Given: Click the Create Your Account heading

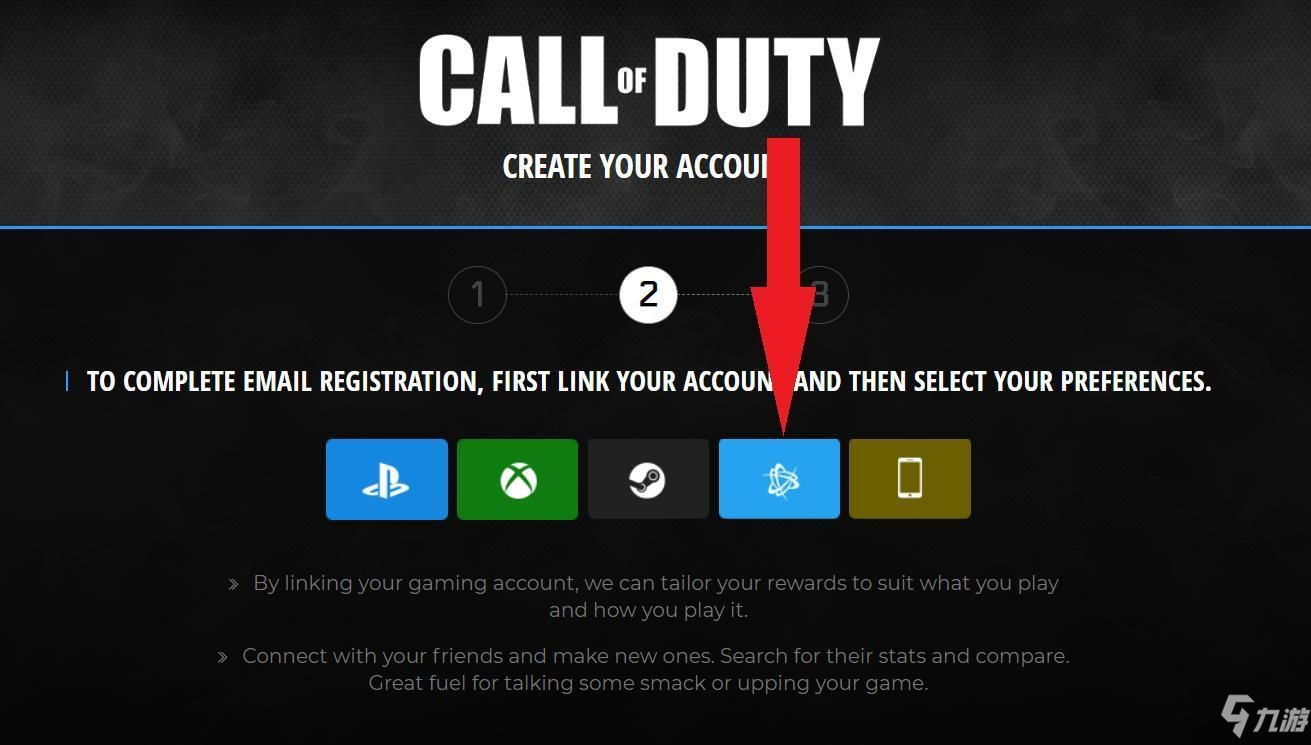Looking at the screenshot, I should pyautogui.click(x=636, y=166).
